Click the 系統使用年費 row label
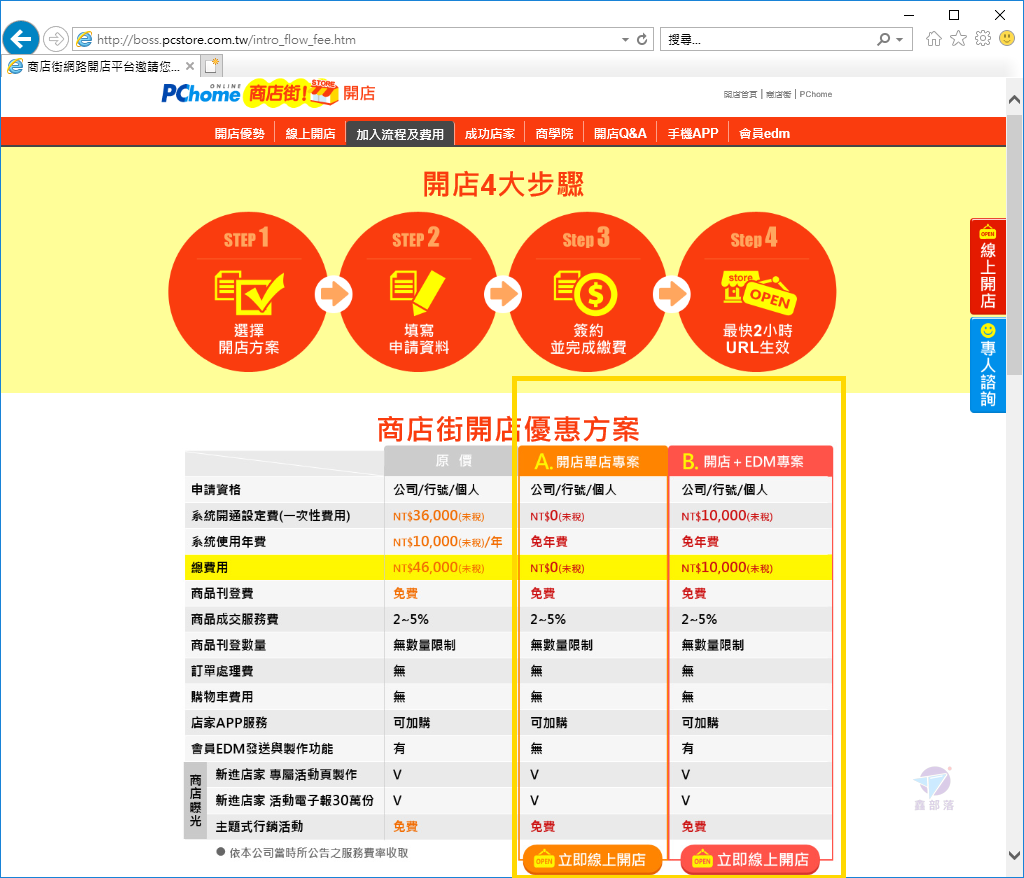Viewport: 1024px width, 878px height. click(229, 542)
